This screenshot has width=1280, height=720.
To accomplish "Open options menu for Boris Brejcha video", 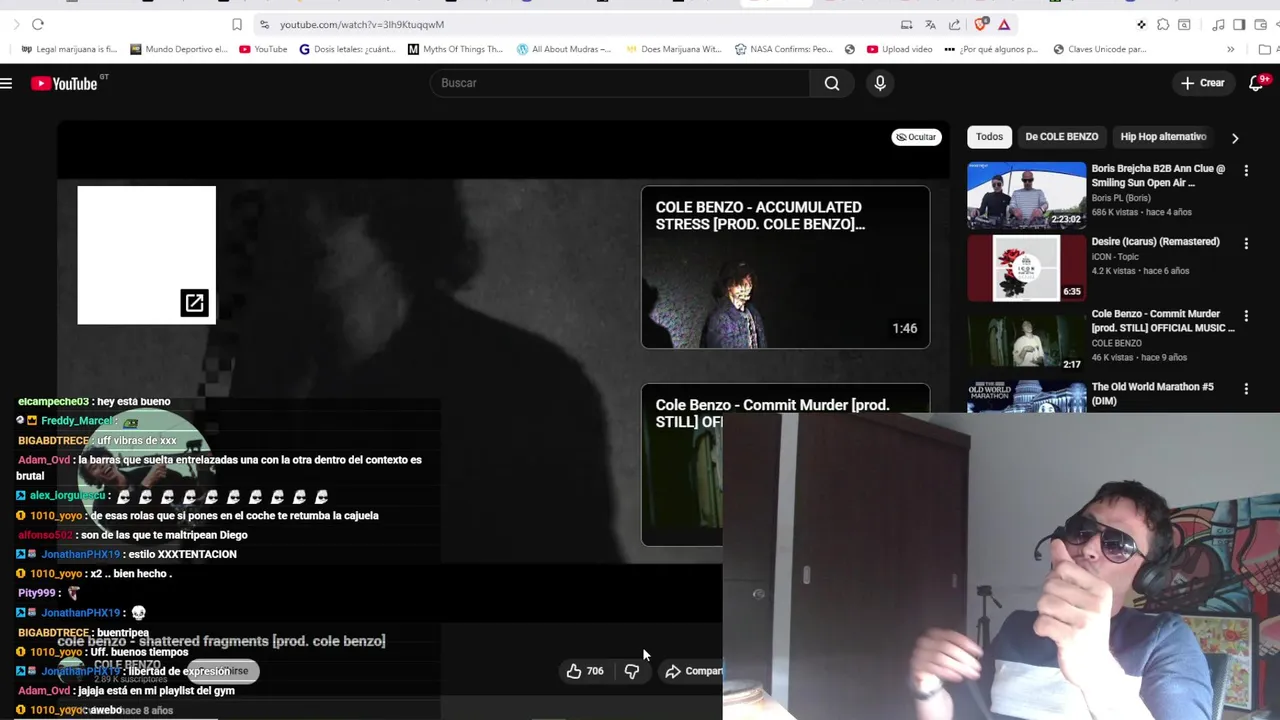I will 1246,171.
